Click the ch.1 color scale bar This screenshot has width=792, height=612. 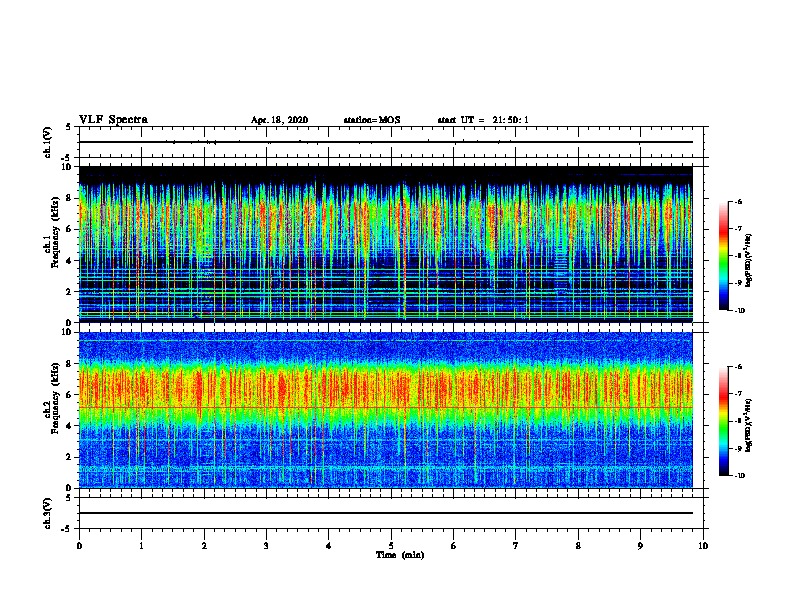coord(723,256)
